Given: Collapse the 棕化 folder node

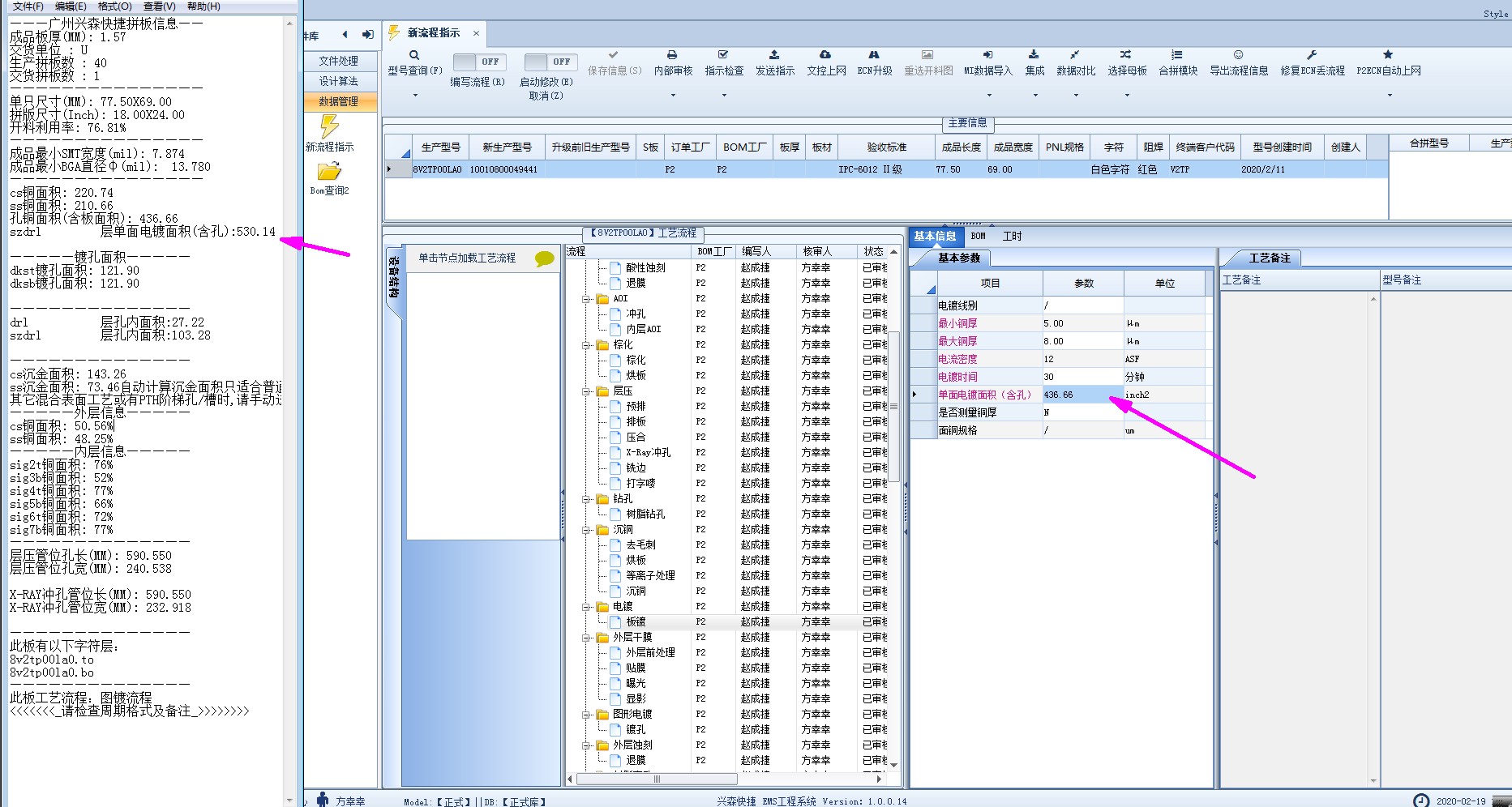Looking at the screenshot, I should (586, 345).
